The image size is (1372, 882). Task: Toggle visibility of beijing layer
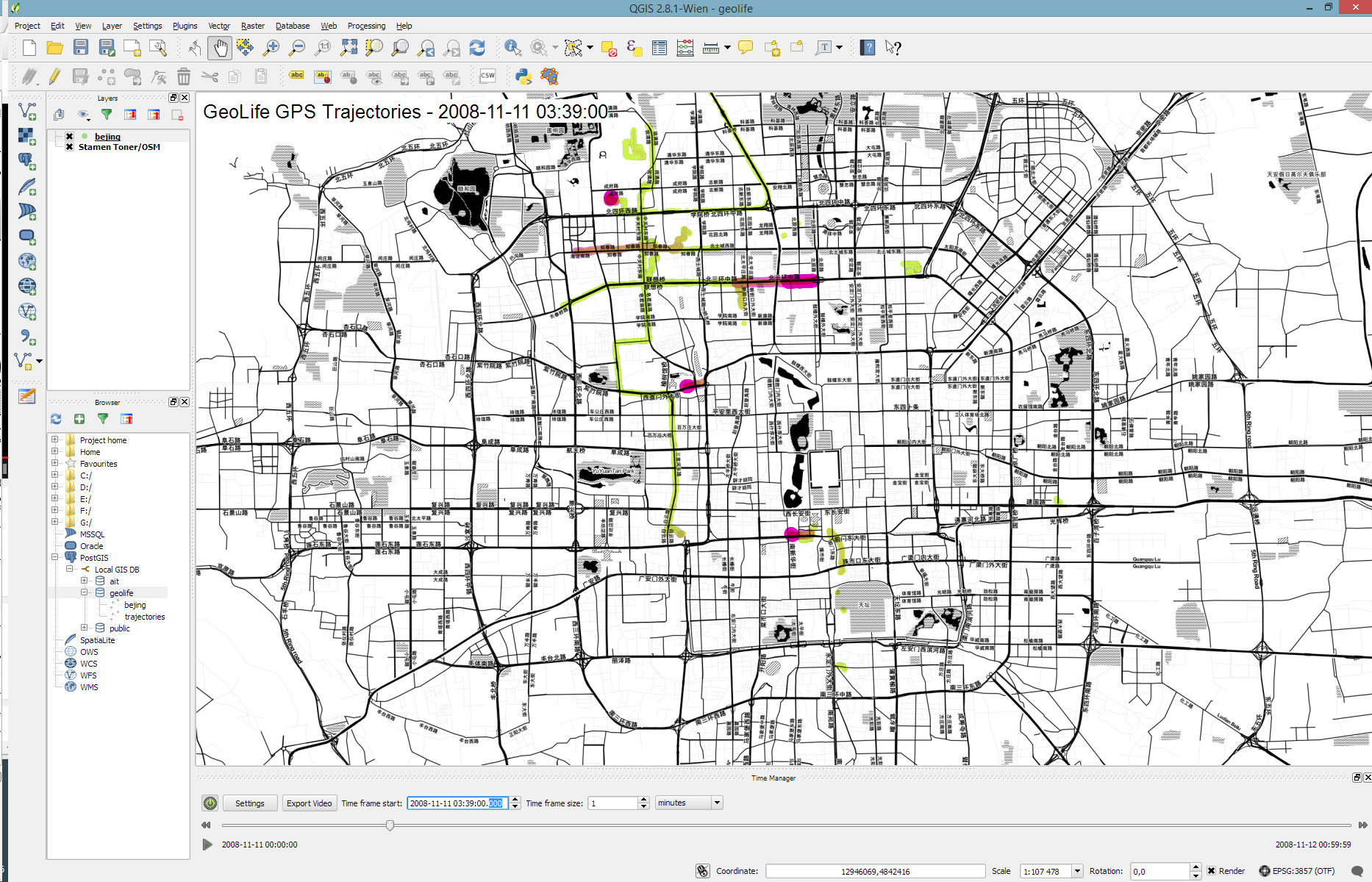(69, 137)
